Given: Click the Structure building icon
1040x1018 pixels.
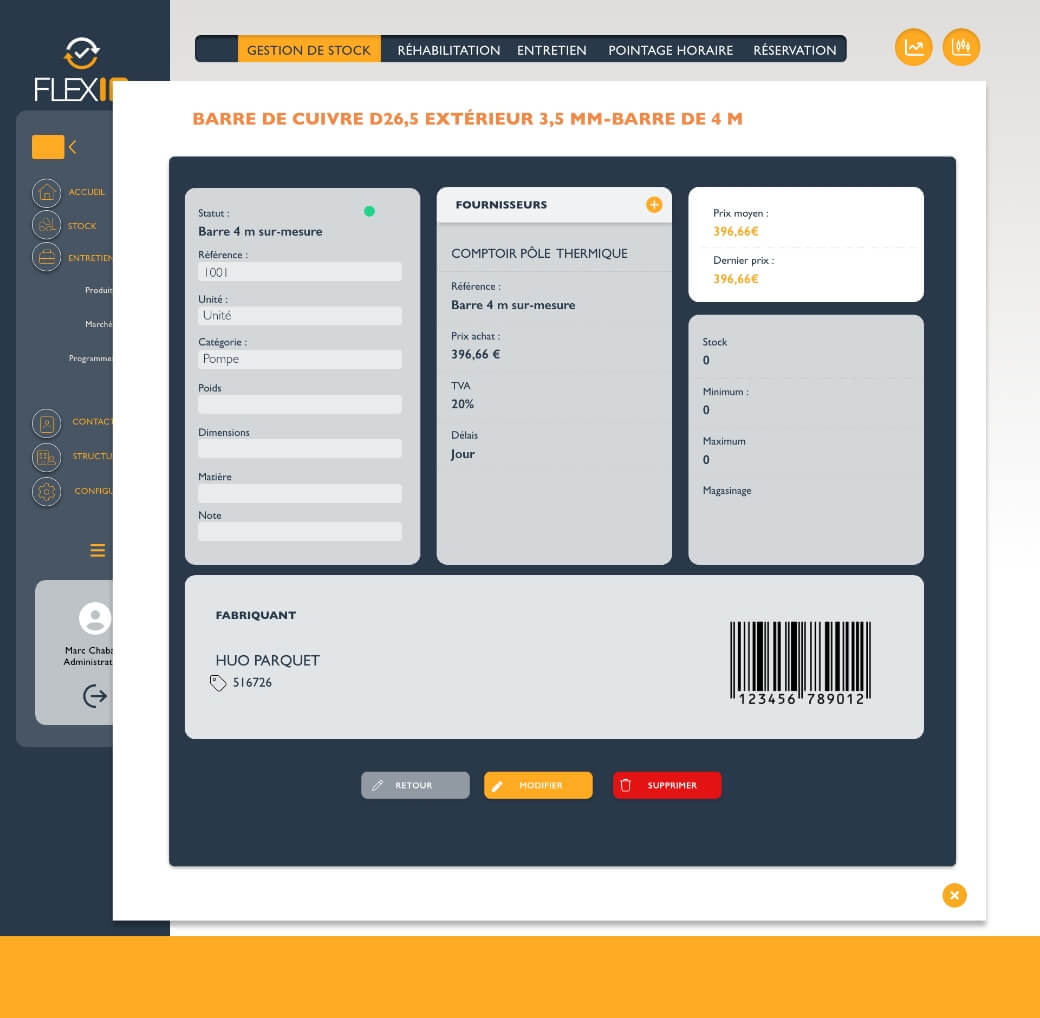Looking at the screenshot, I should [x=46, y=457].
